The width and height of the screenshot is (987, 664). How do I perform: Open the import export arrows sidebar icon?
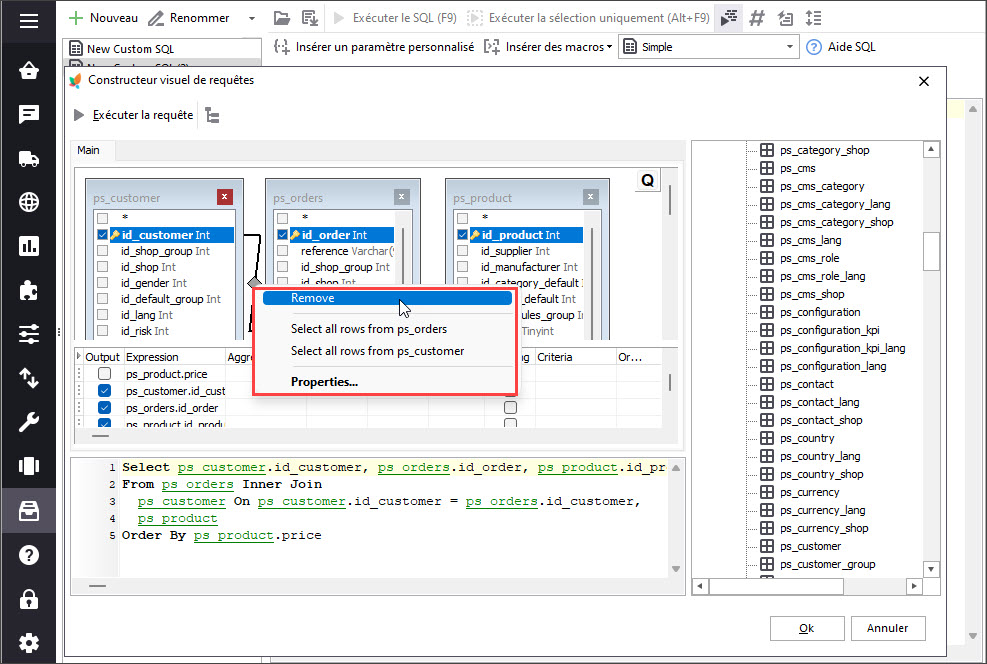(29, 378)
